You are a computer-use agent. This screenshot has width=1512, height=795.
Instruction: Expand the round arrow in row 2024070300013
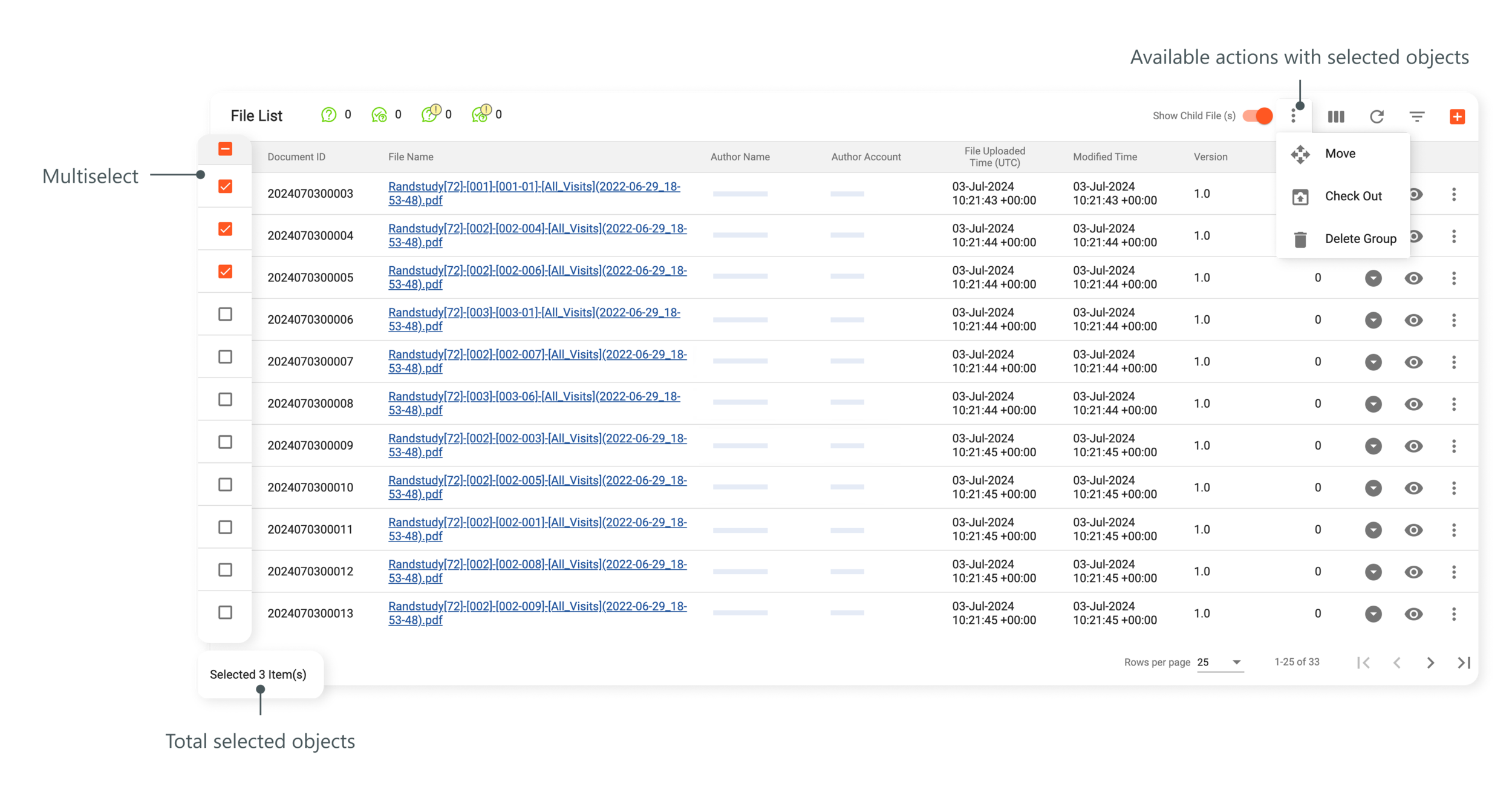point(1374,614)
